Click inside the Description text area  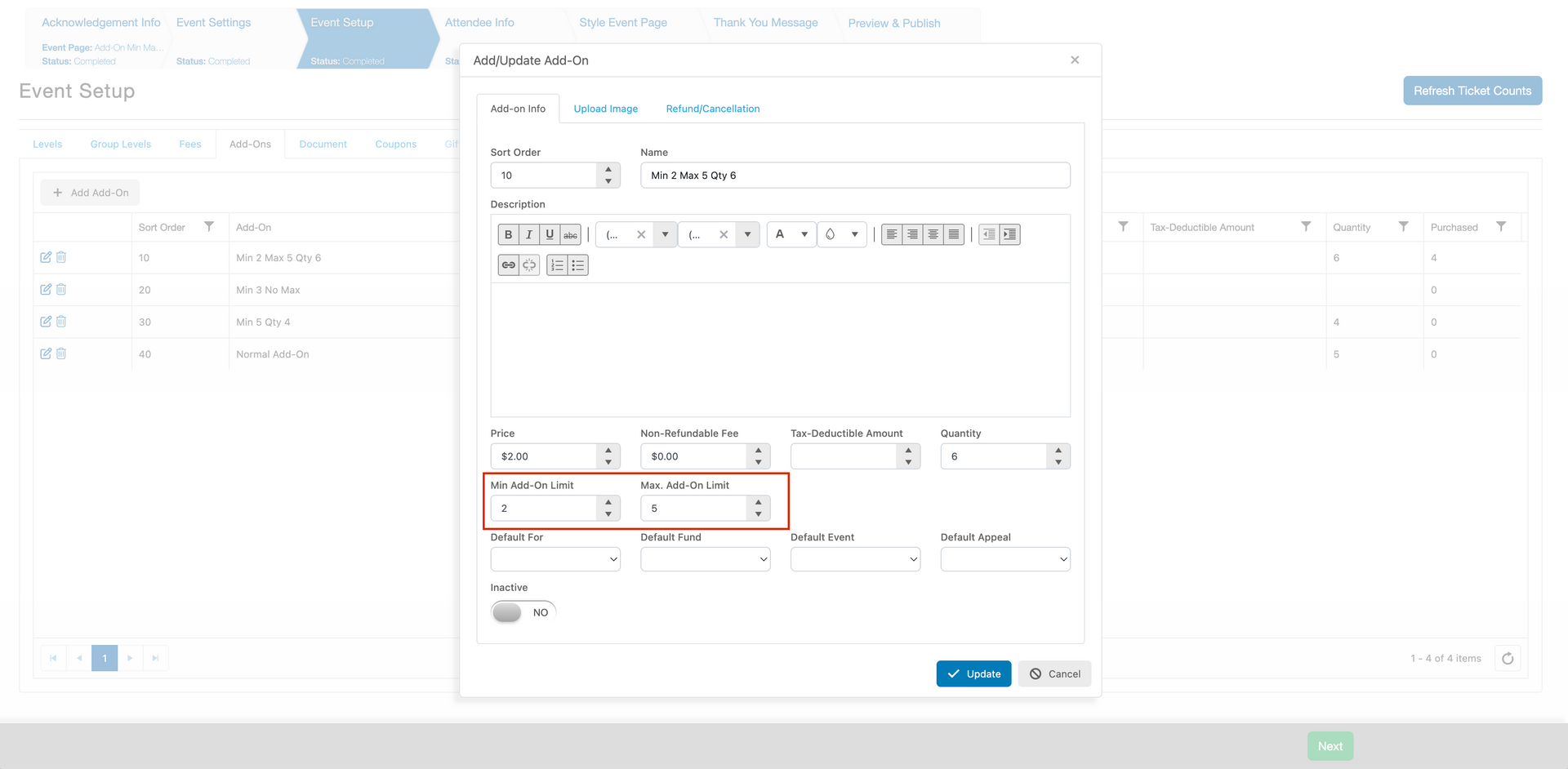780,349
